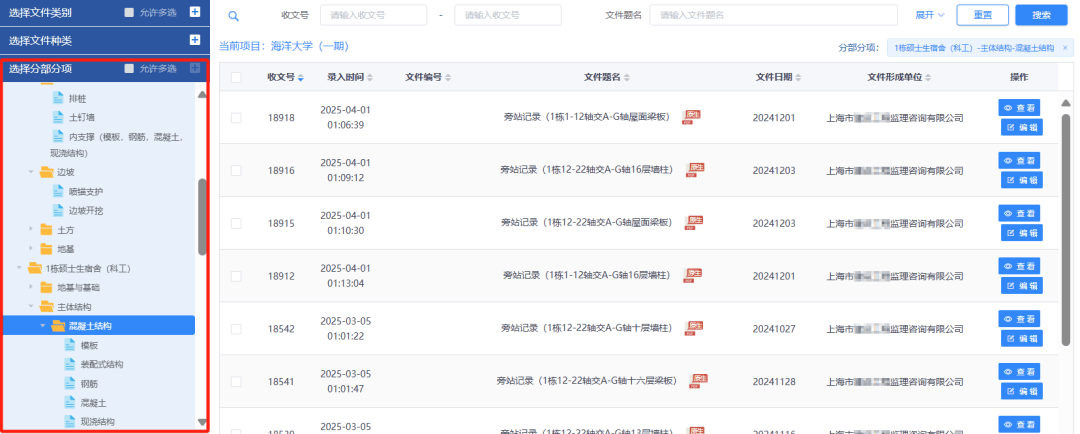
Task: Tick the select-all checkbox in table header
Action: tap(236, 78)
